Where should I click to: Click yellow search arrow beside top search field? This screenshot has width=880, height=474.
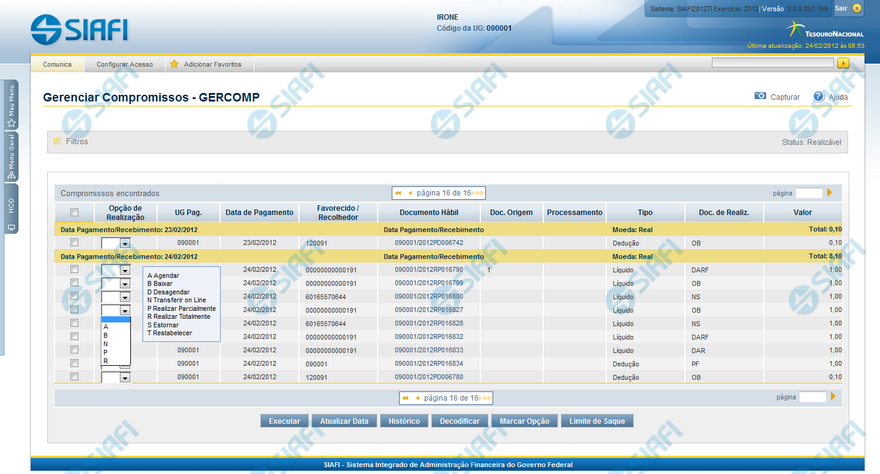tap(843, 63)
